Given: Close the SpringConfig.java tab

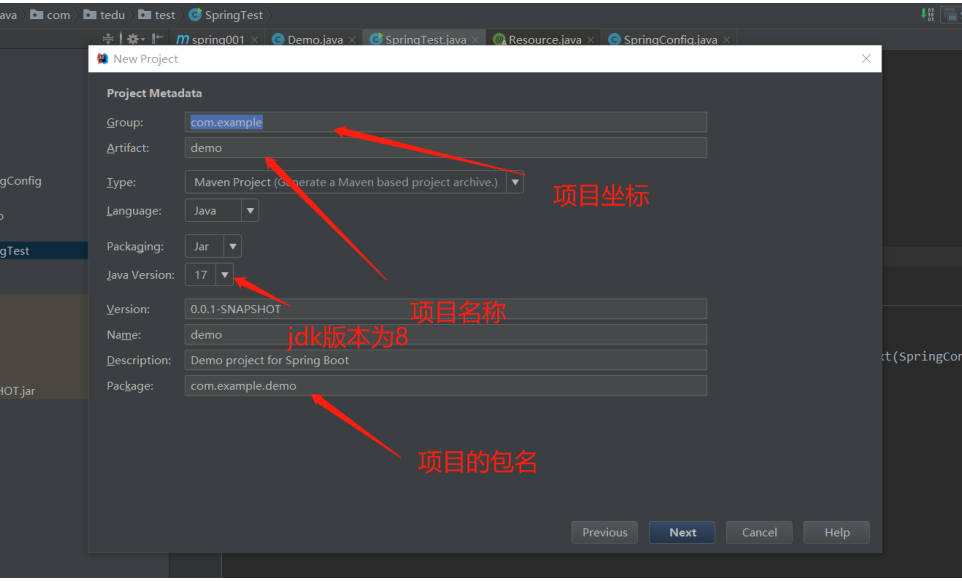Looking at the screenshot, I should pos(726,40).
